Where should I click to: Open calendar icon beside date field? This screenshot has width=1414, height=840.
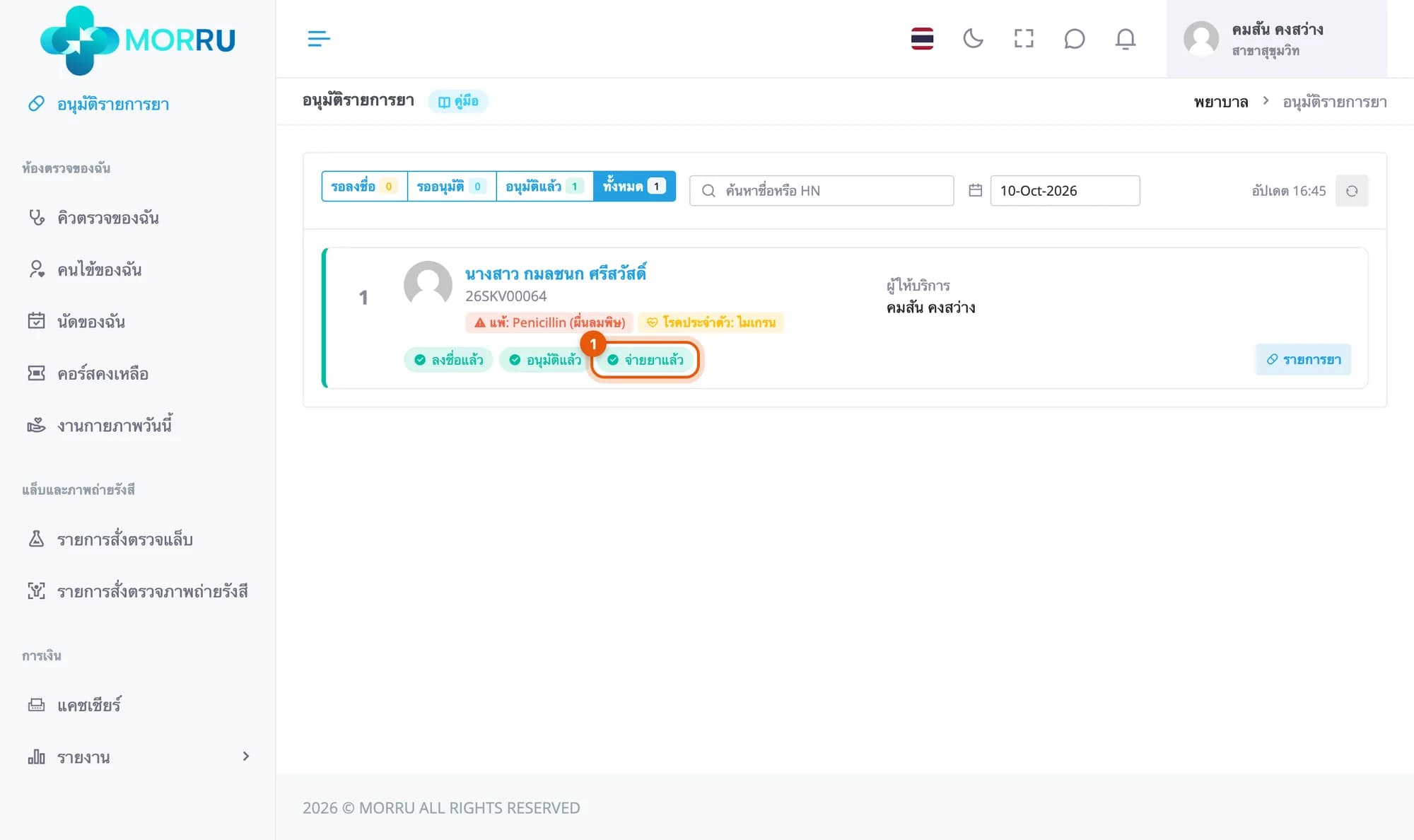coord(975,190)
